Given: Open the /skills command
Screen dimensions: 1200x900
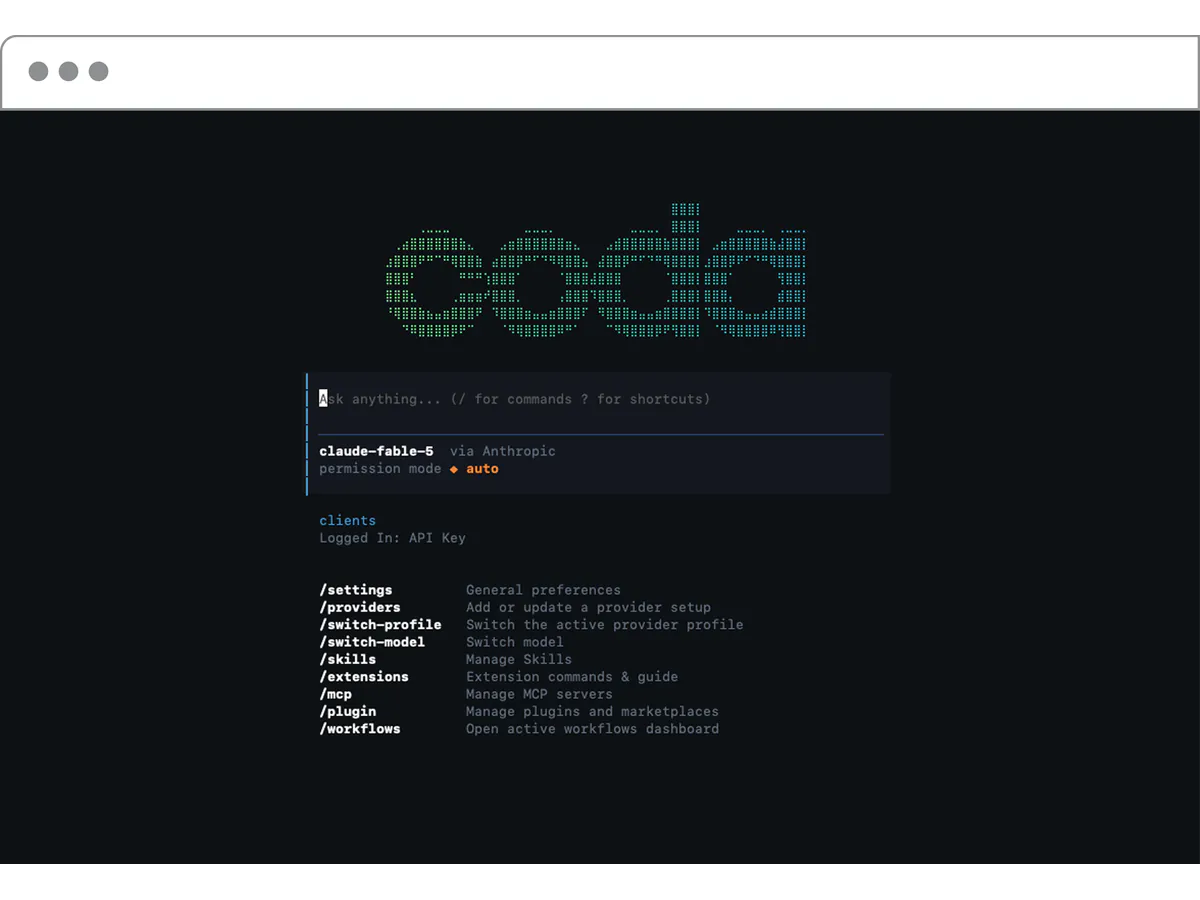Looking at the screenshot, I should (348, 659).
